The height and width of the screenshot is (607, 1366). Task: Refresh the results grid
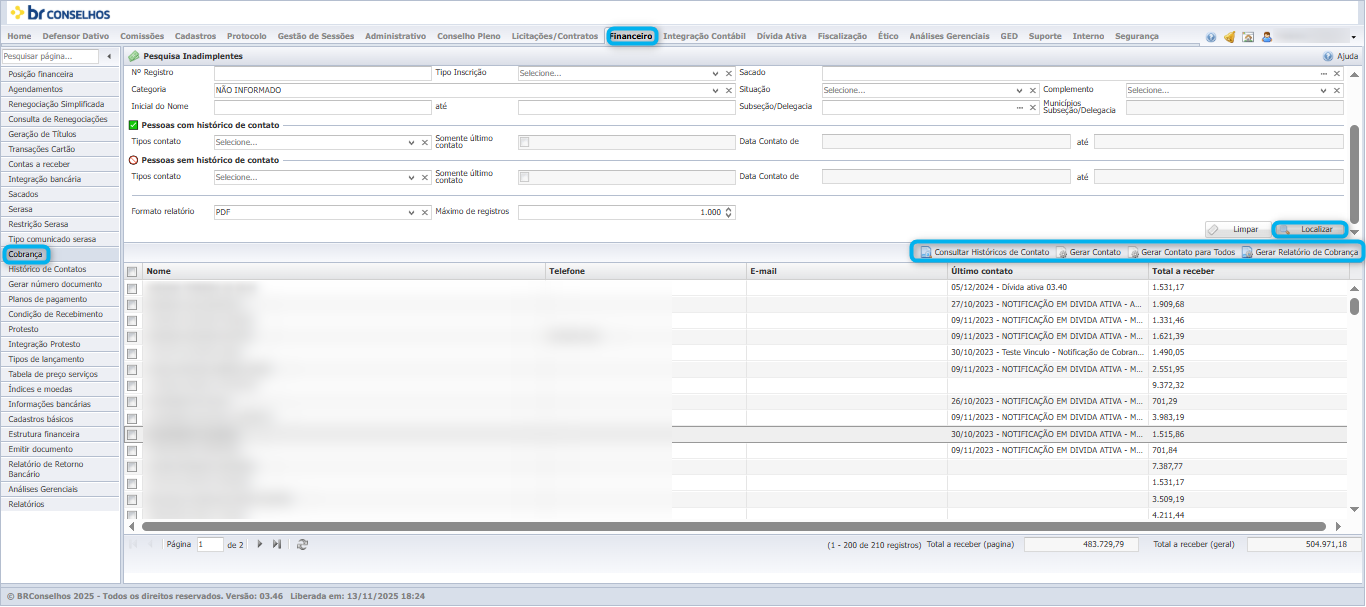(302, 544)
